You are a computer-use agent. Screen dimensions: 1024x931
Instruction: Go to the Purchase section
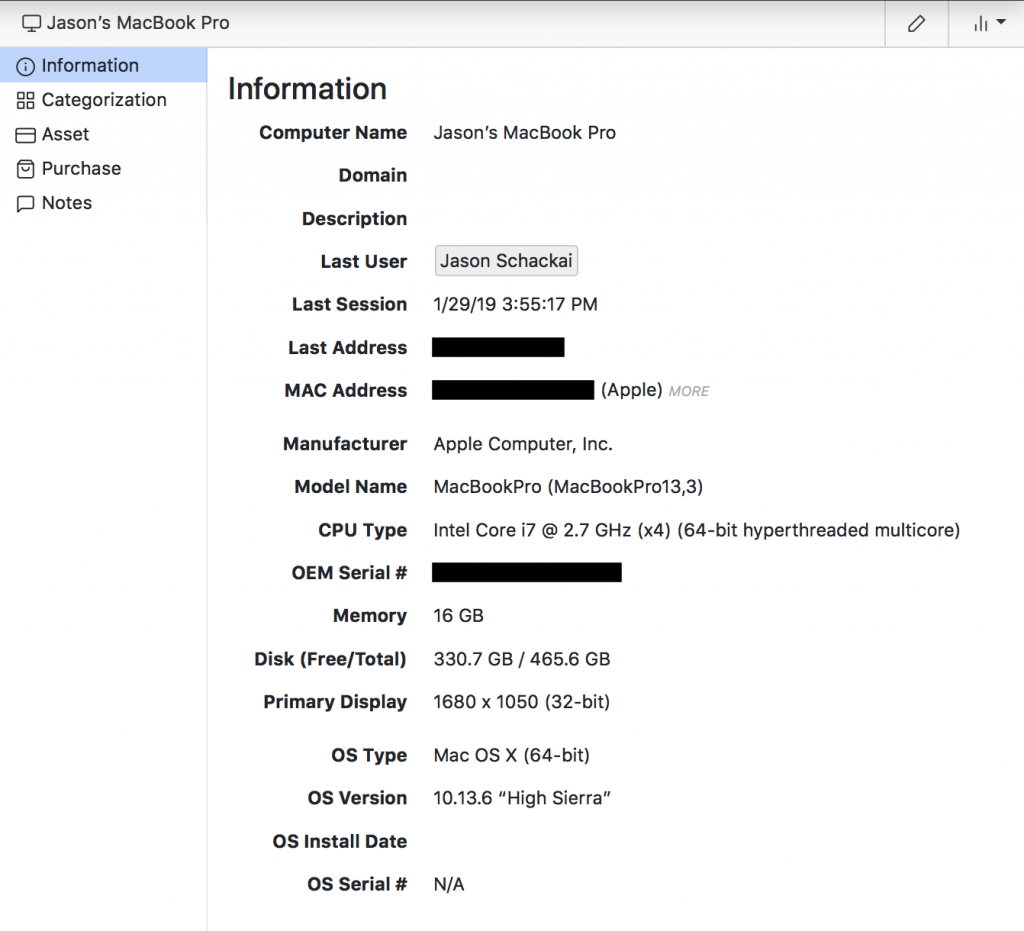[x=103, y=168]
